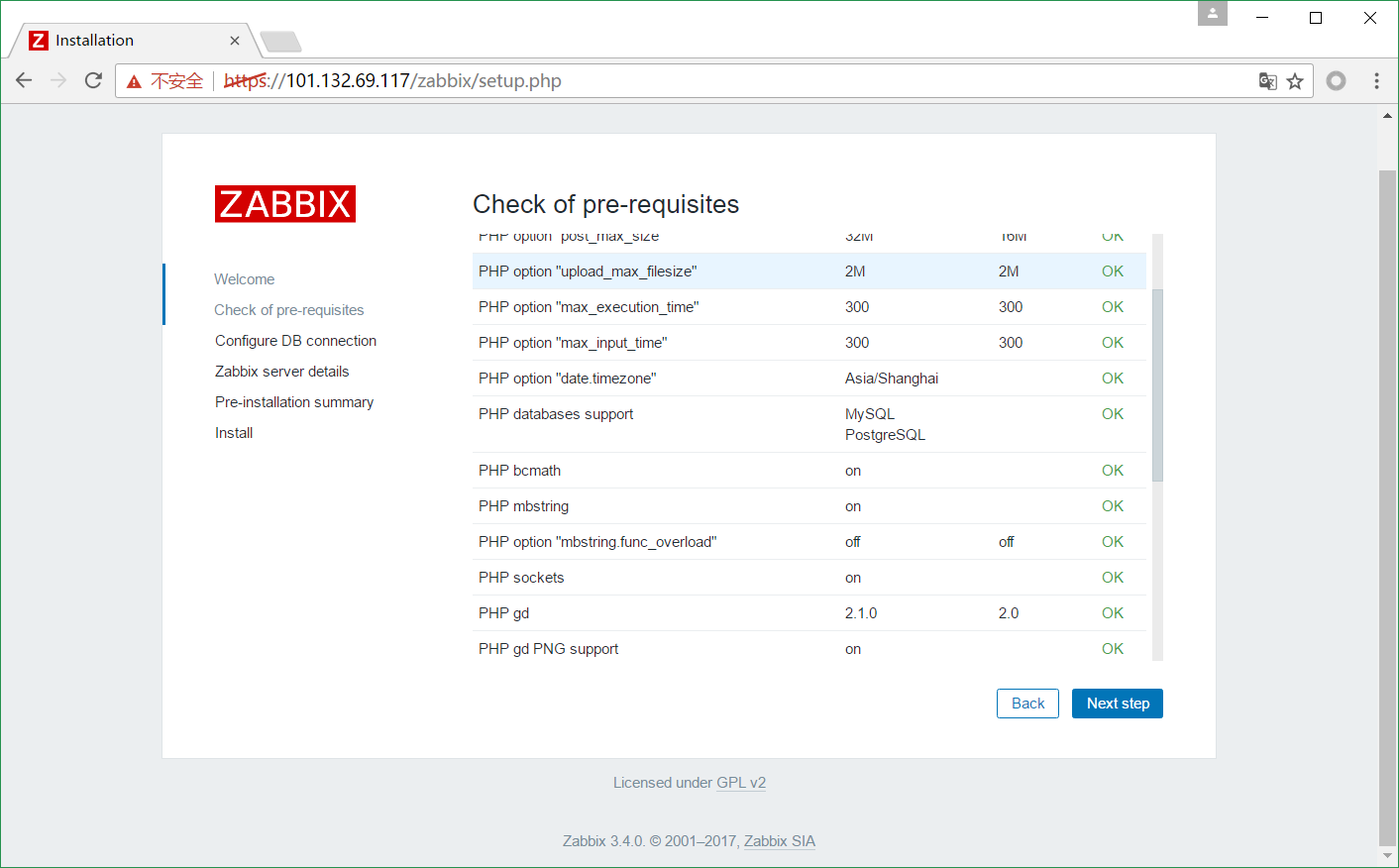This screenshot has height=868, width=1399.
Task: Select Zabbix server details step
Action: click(x=282, y=372)
